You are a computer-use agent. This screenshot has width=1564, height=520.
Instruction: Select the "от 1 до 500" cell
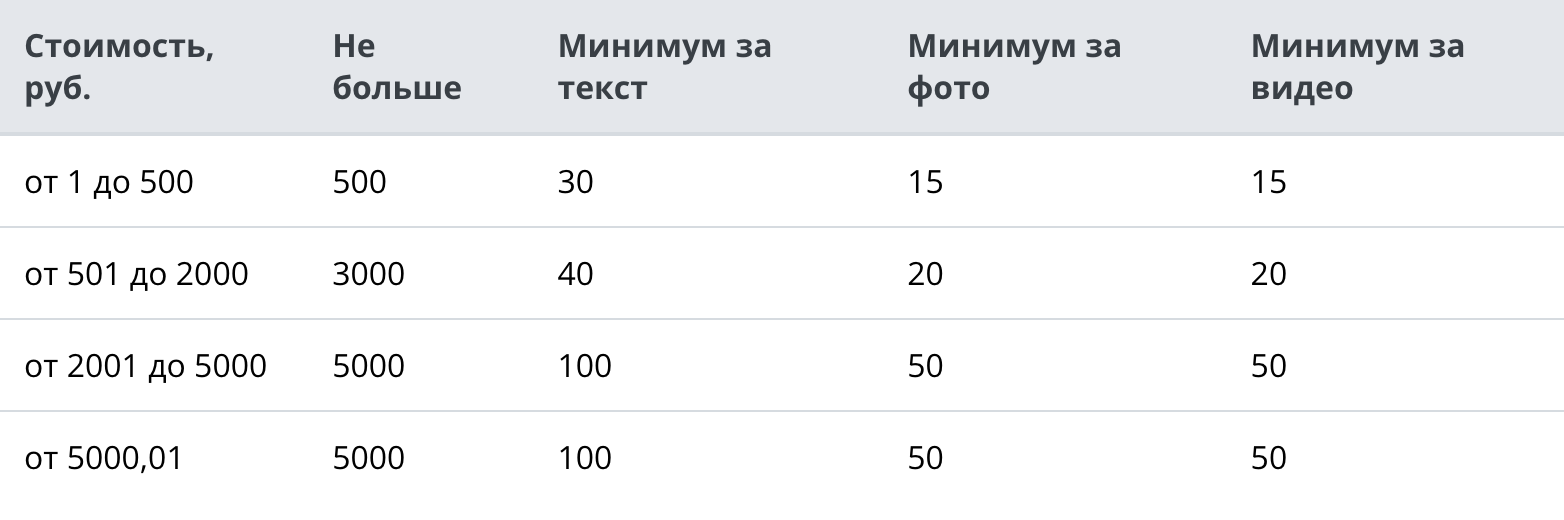109,182
